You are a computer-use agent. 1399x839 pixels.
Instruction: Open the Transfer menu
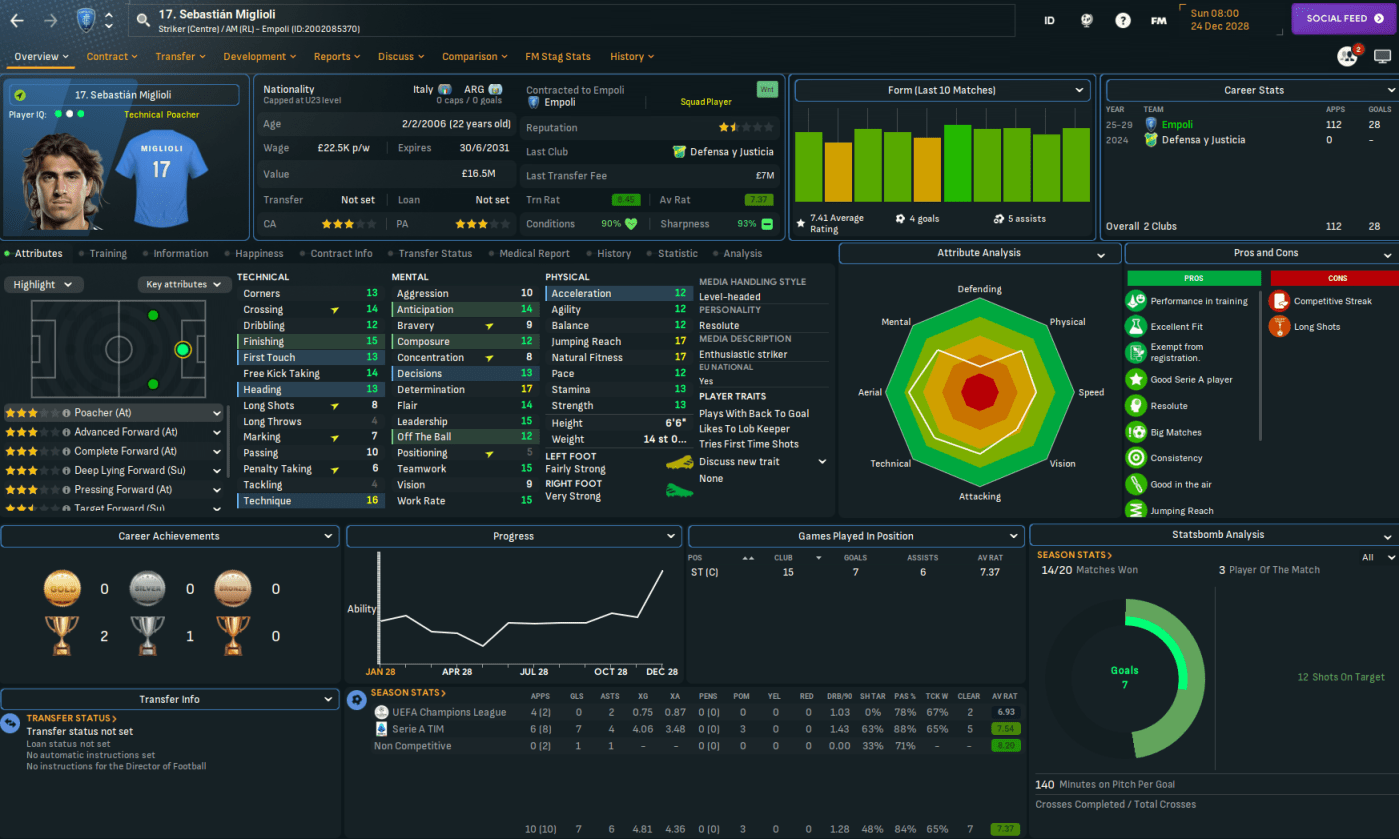pos(180,57)
